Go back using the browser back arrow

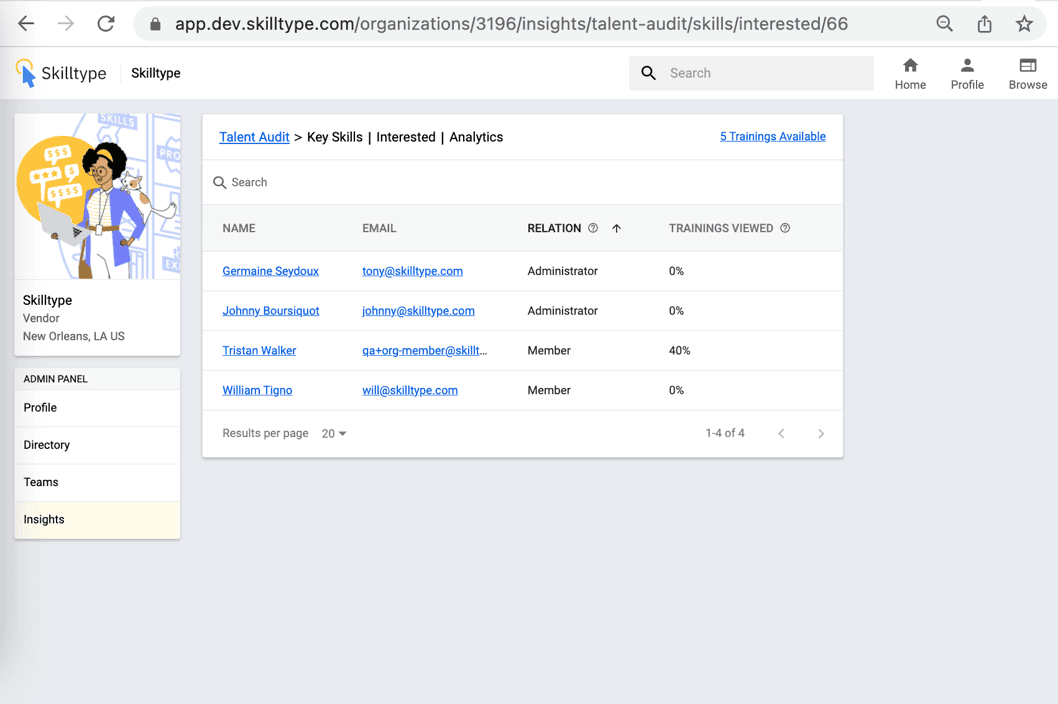click(26, 24)
